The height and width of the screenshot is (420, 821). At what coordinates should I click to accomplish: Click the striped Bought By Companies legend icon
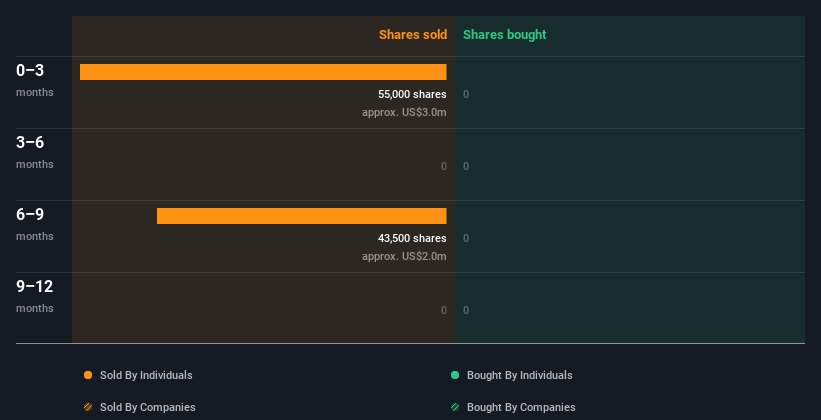pyautogui.click(x=455, y=407)
